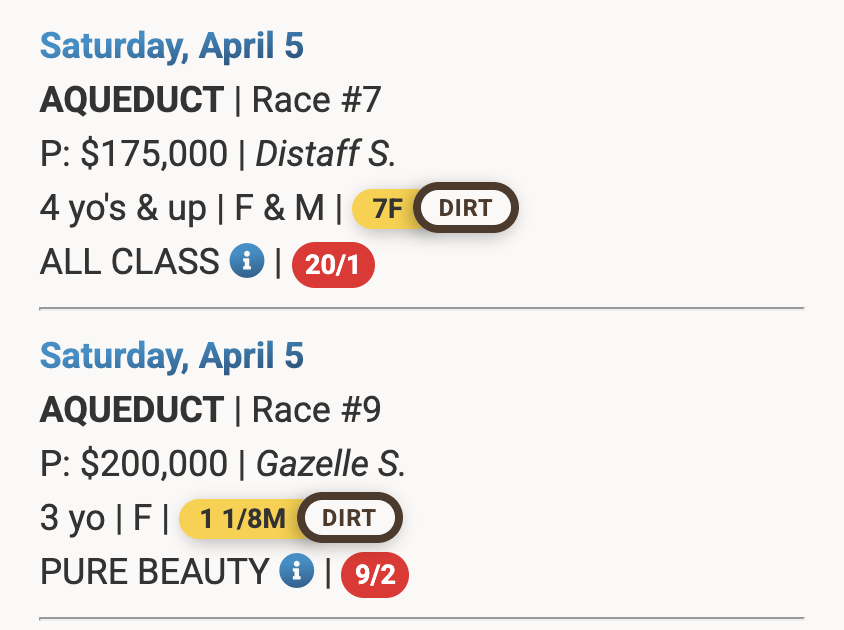Click the Distaff S. race name
Viewport: 844px width, 630px height.
click(326, 154)
